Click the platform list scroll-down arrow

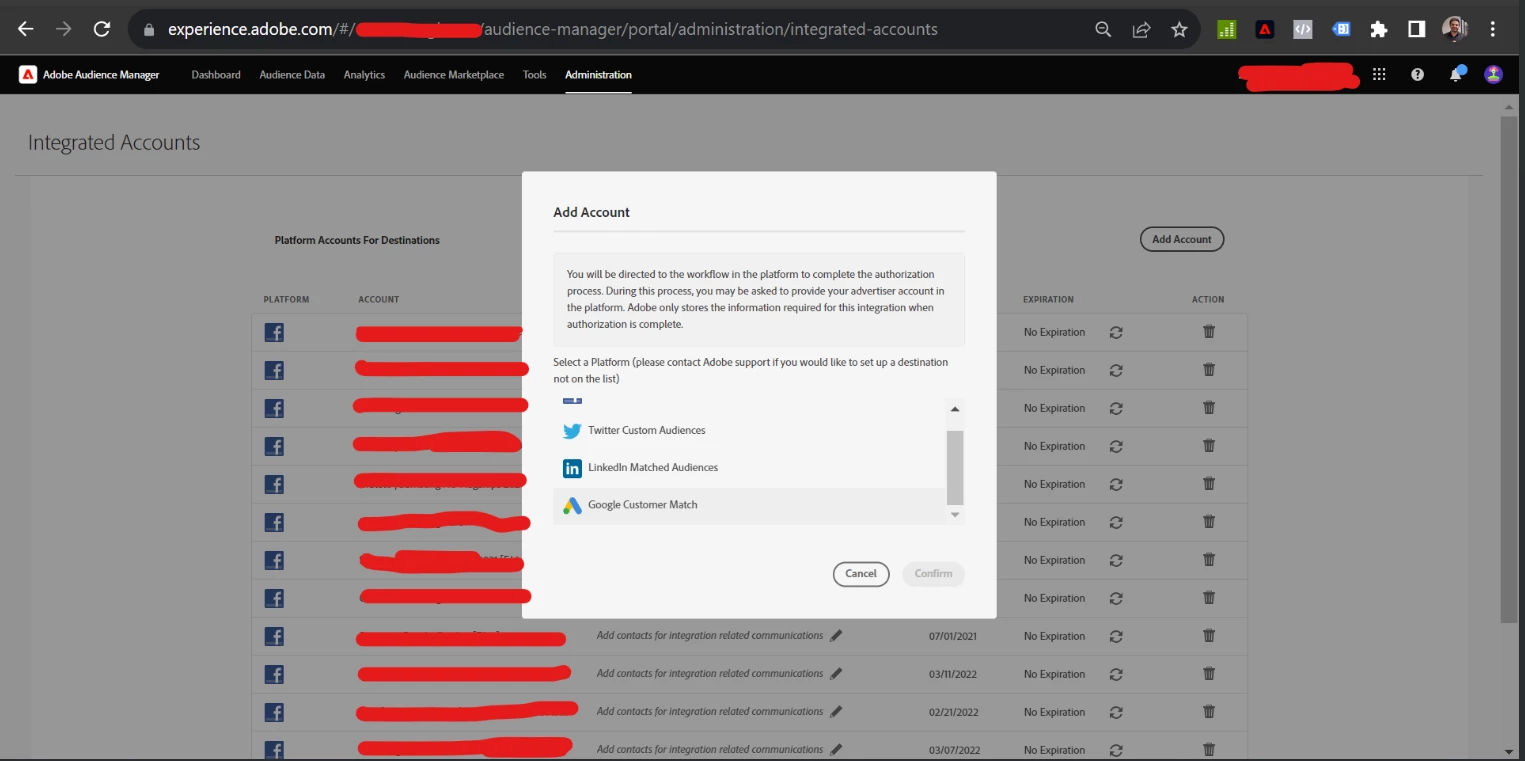coord(955,515)
